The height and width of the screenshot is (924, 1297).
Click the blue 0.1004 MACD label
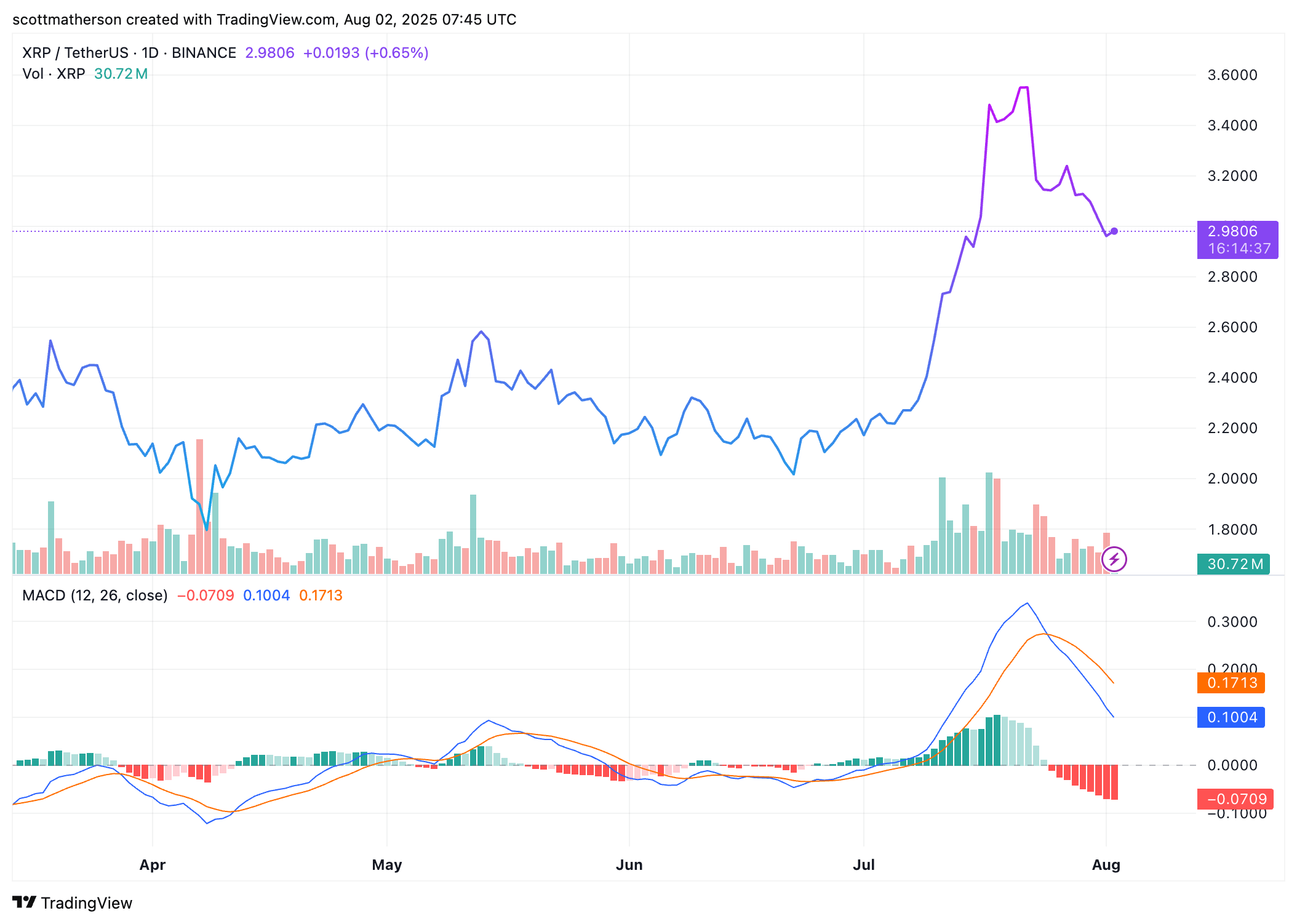click(1231, 717)
